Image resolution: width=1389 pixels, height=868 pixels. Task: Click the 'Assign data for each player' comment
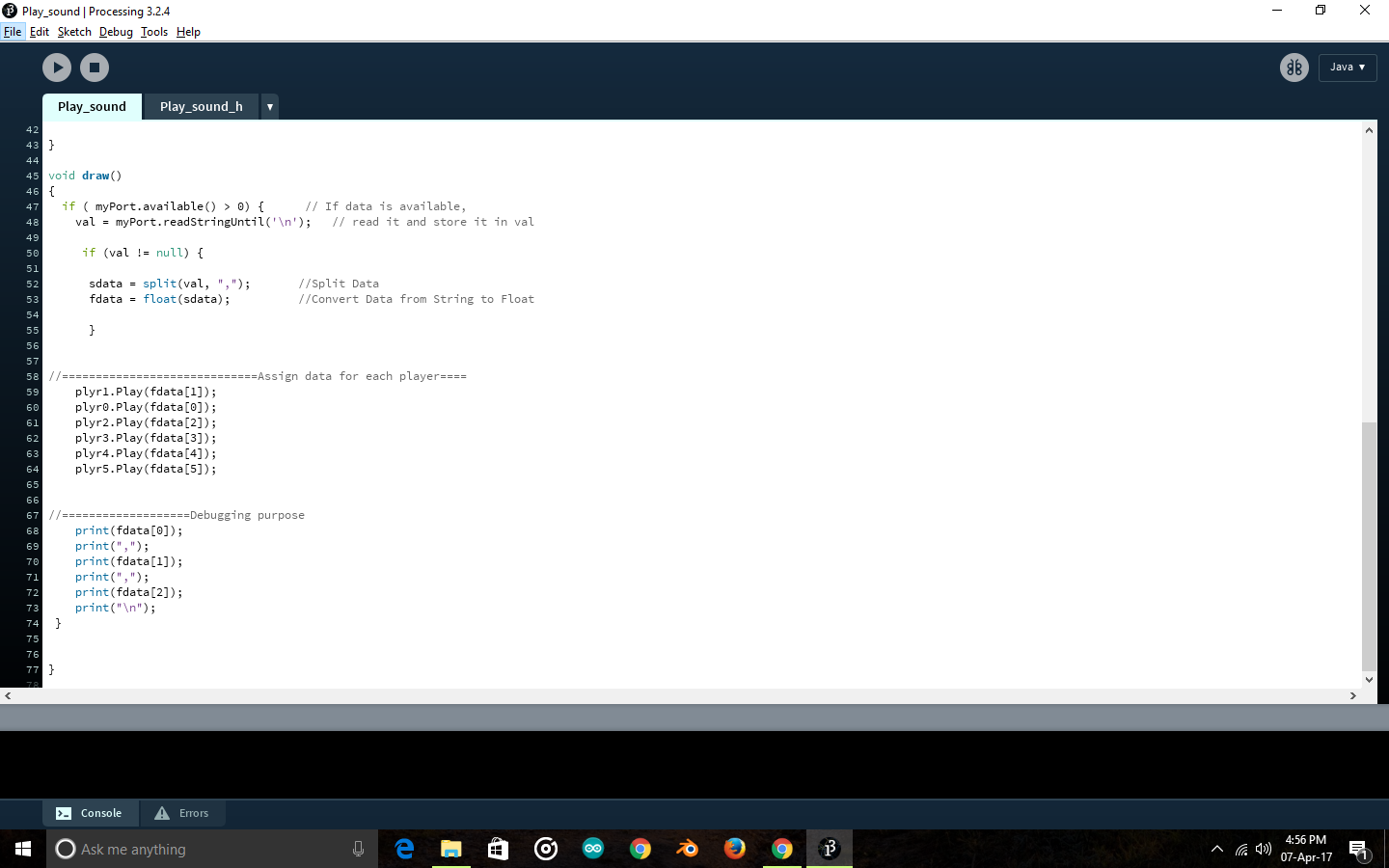258,376
